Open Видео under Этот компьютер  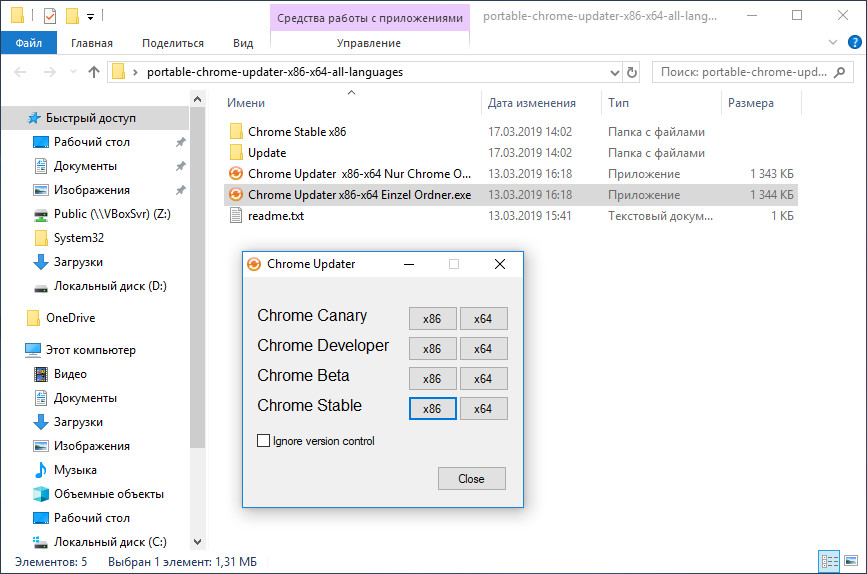70,374
